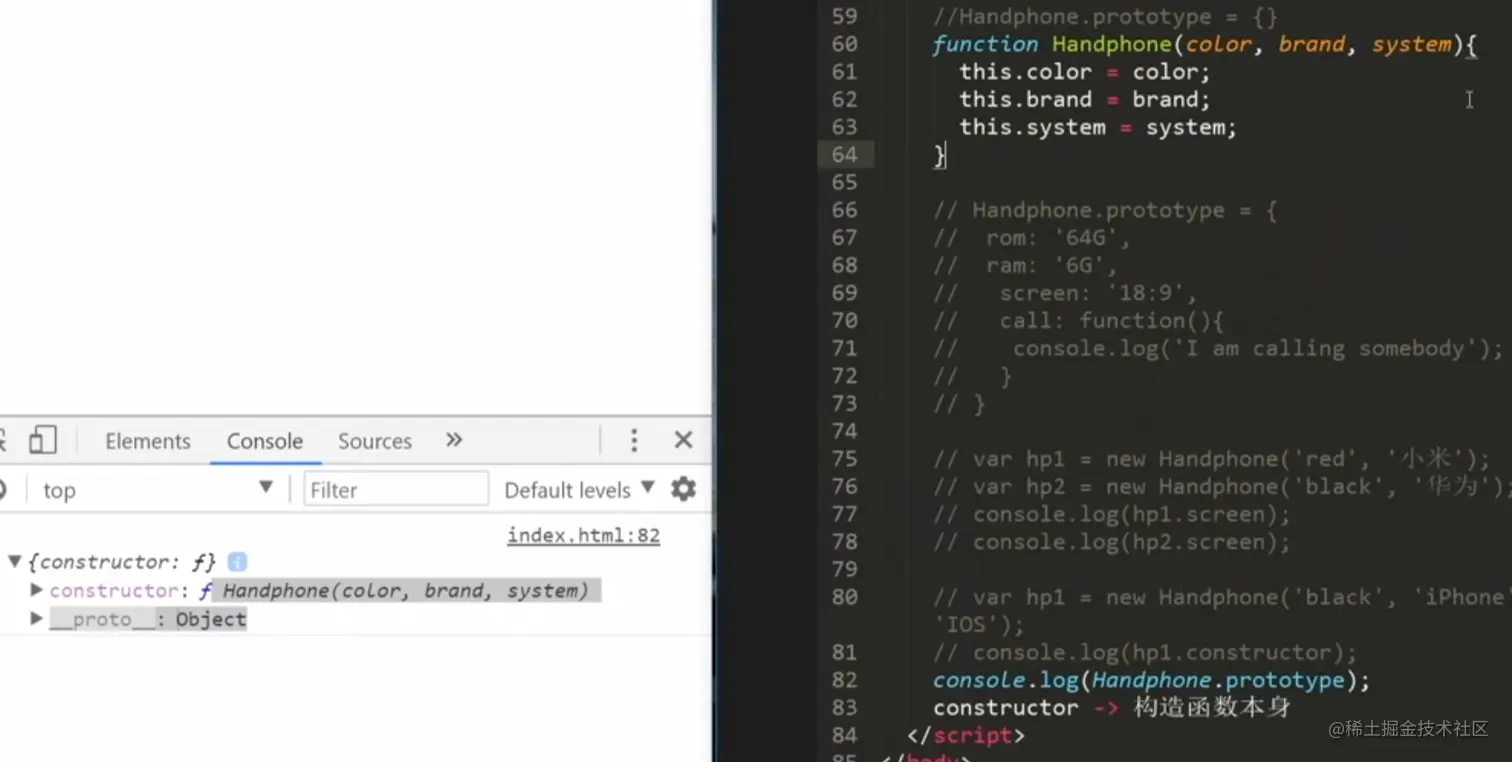Click this.color = color; on line 61

[x=1084, y=72]
